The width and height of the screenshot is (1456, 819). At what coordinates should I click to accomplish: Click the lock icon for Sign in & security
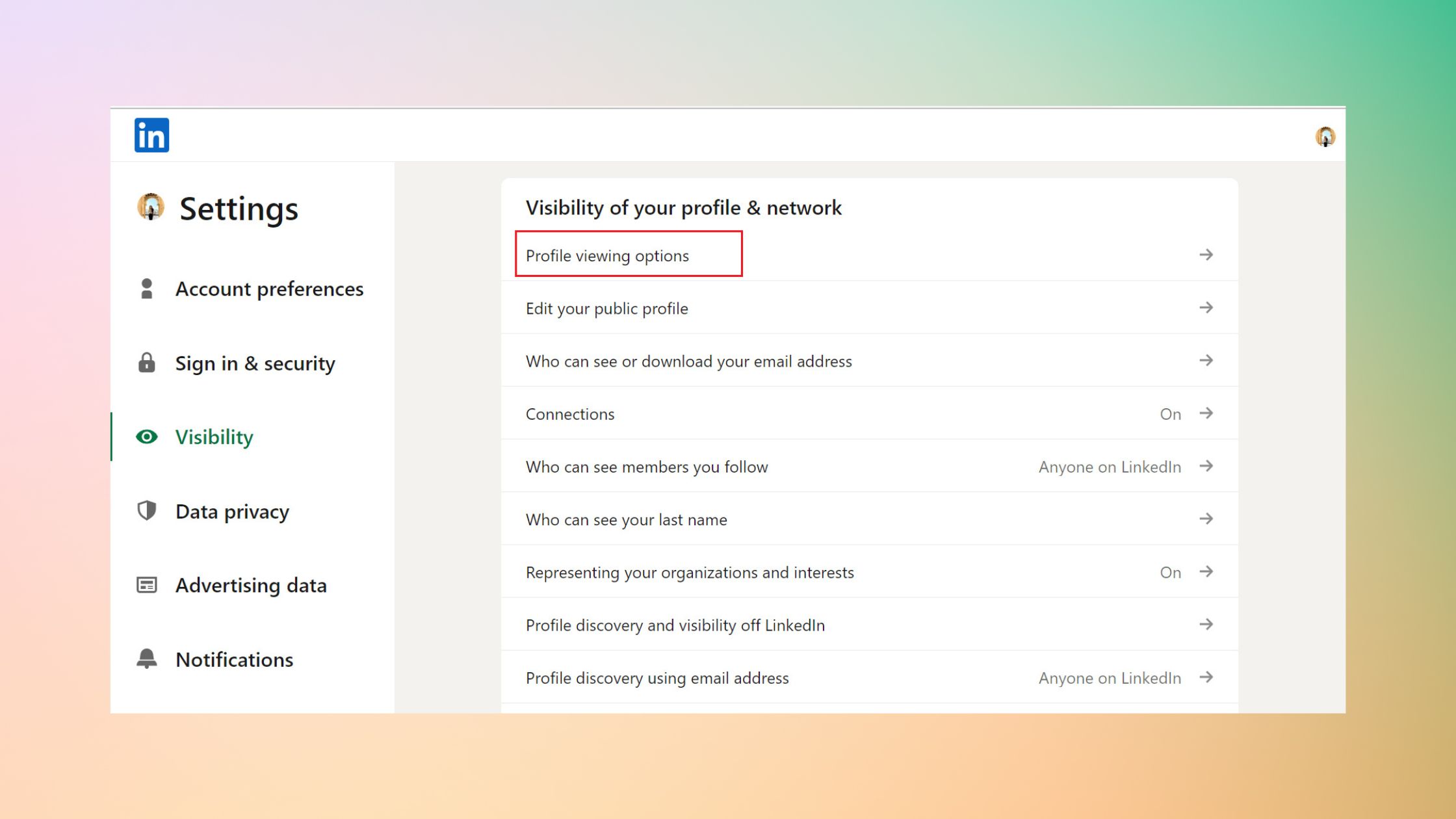(147, 363)
